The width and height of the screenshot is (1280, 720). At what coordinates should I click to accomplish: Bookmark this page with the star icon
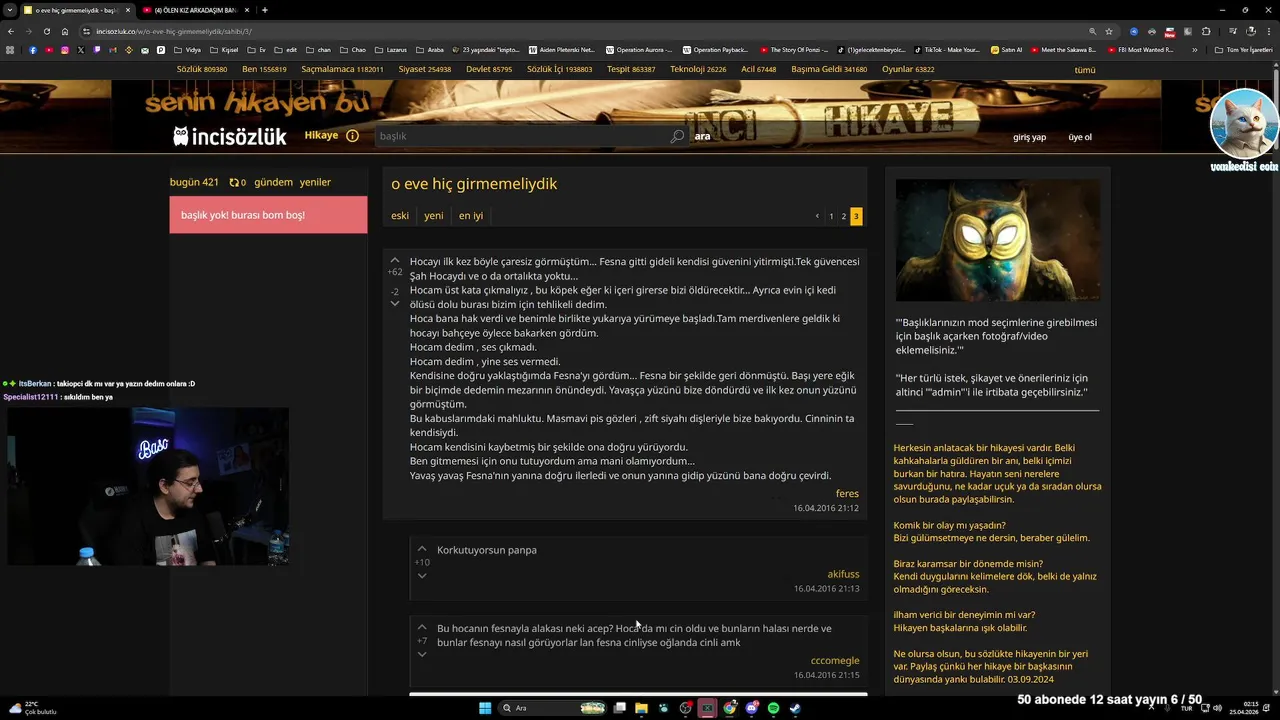tap(1108, 31)
